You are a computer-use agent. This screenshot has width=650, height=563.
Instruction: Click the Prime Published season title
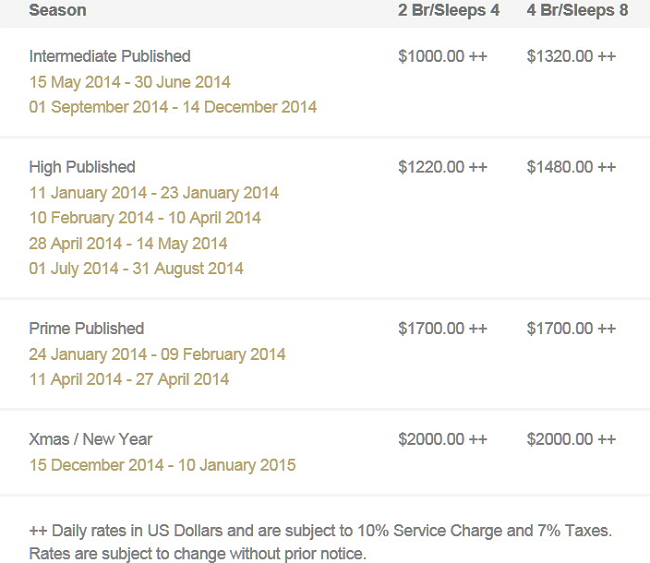[x=87, y=328]
